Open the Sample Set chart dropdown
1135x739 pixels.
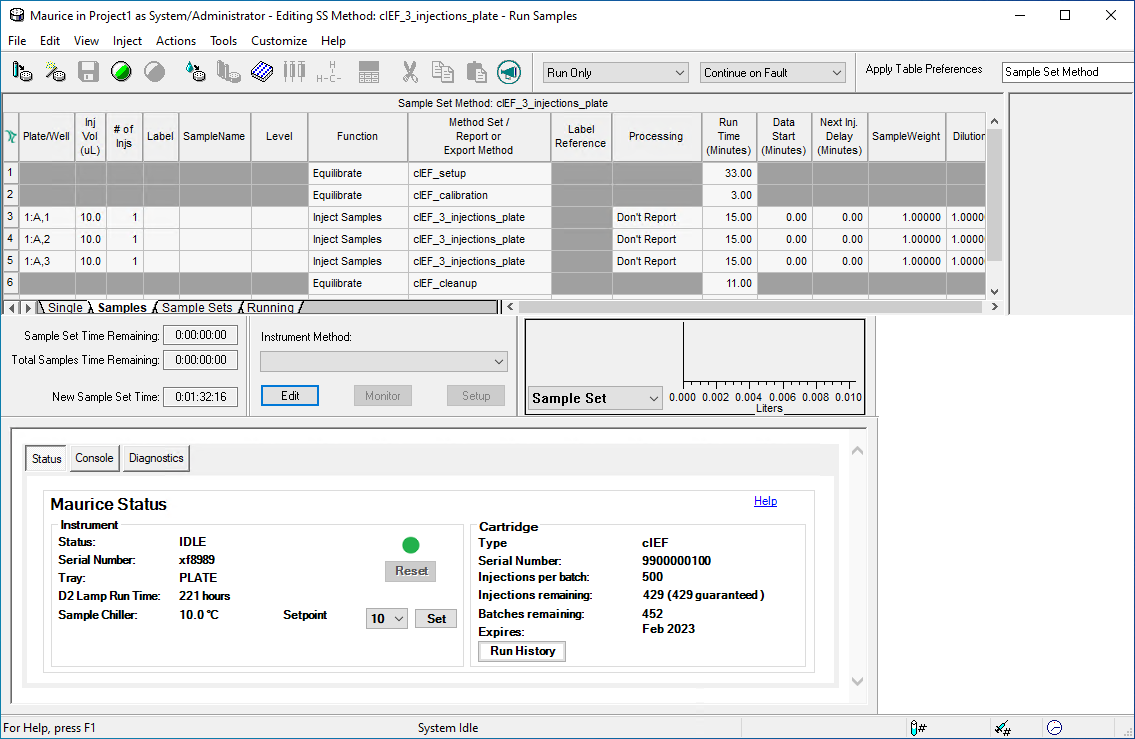coord(595,398)
